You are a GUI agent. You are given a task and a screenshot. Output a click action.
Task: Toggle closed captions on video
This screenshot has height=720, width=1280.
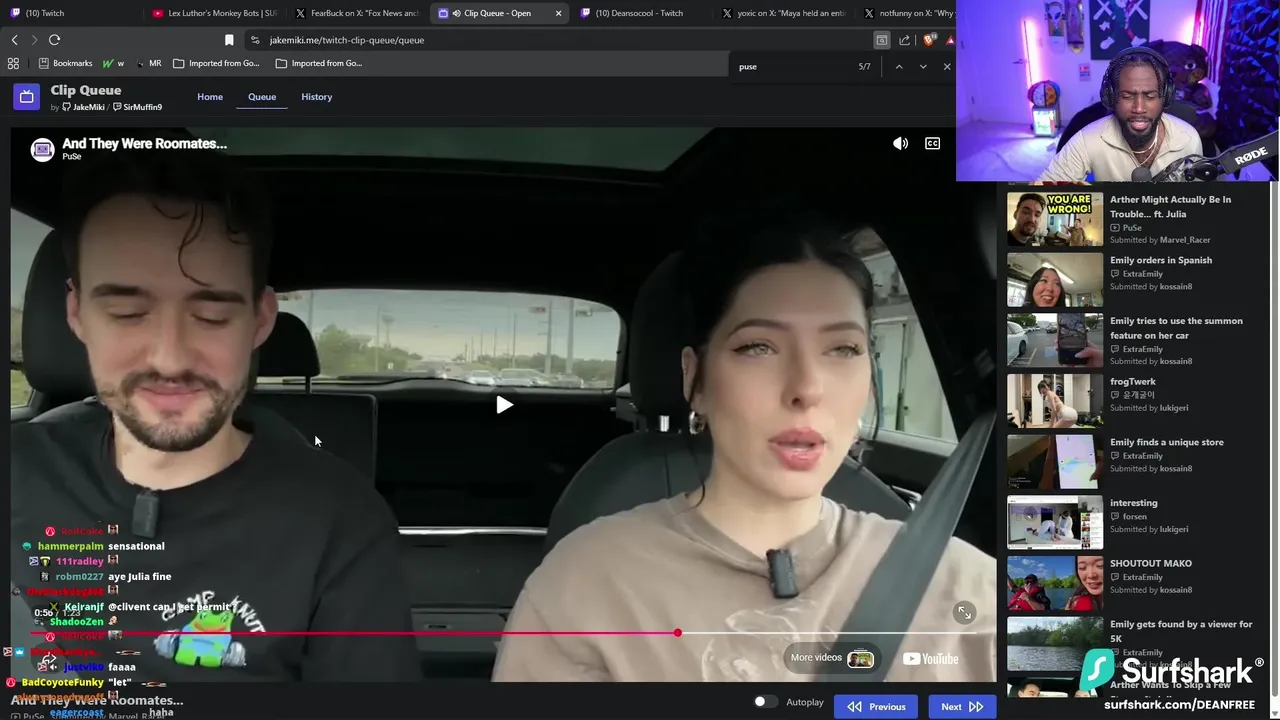[x=932, y=144]
